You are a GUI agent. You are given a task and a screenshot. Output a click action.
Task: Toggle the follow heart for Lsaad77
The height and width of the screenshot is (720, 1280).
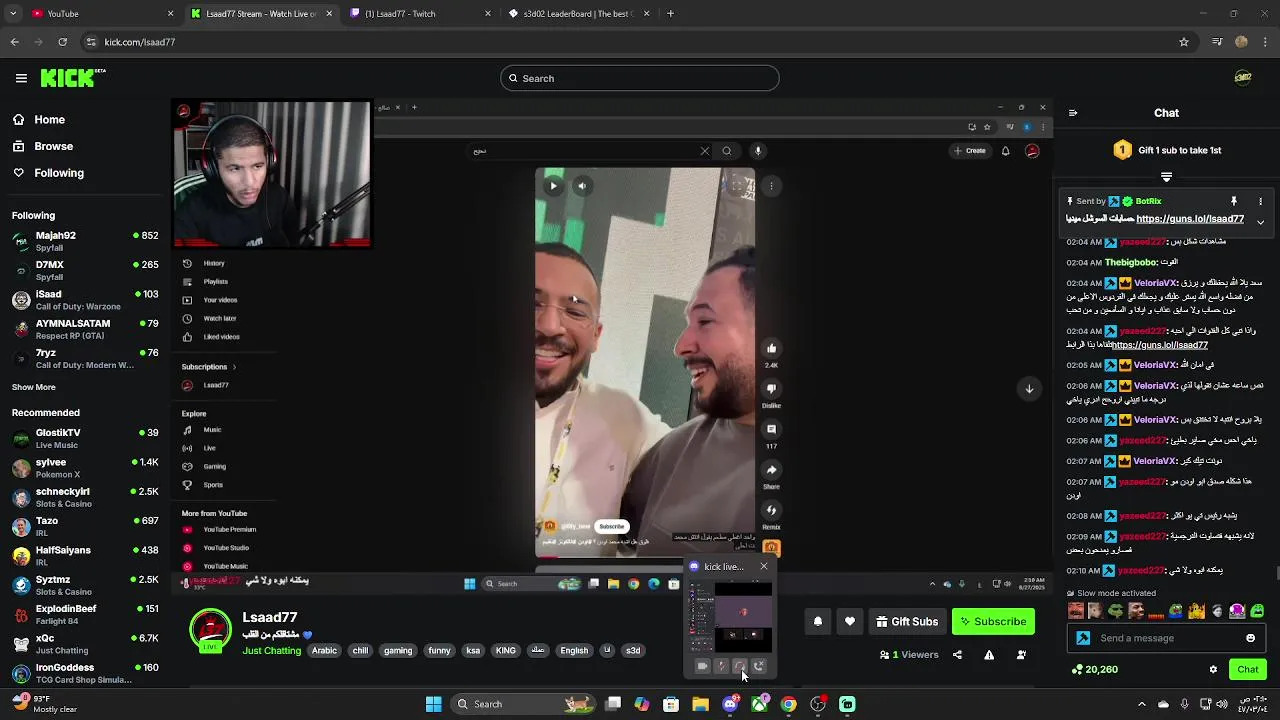(850, 621)
